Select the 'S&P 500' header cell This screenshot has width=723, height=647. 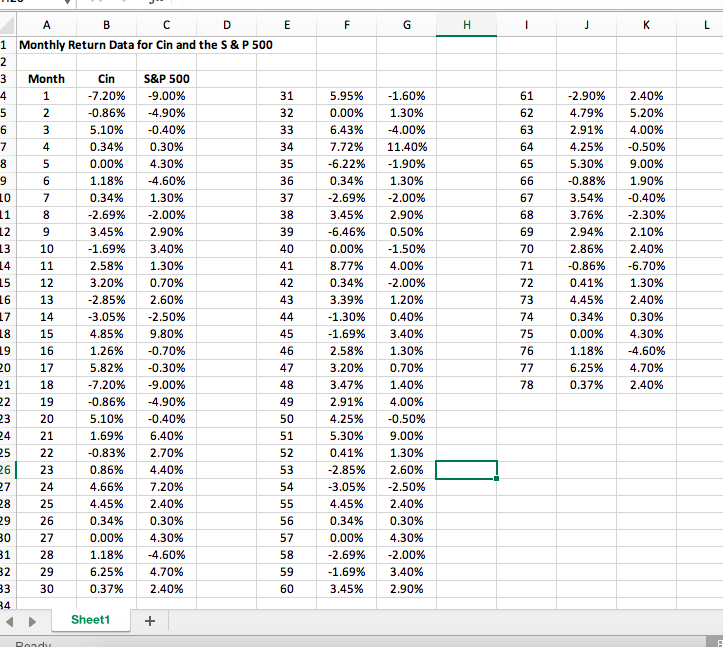coord(166,79)
